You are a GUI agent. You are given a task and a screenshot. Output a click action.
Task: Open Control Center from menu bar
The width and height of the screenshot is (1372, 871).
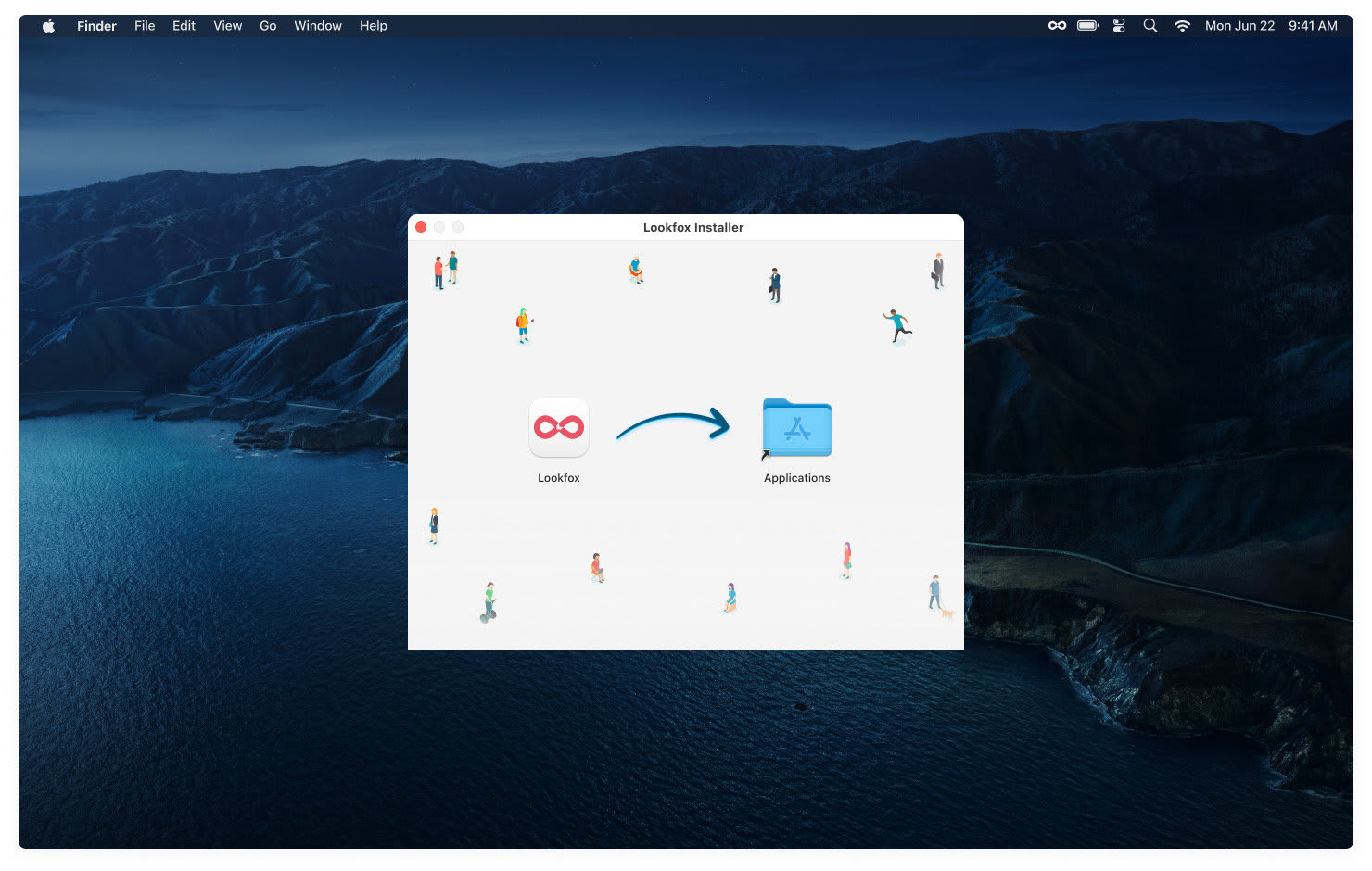pyautogui.click(x=1119, y=26)
